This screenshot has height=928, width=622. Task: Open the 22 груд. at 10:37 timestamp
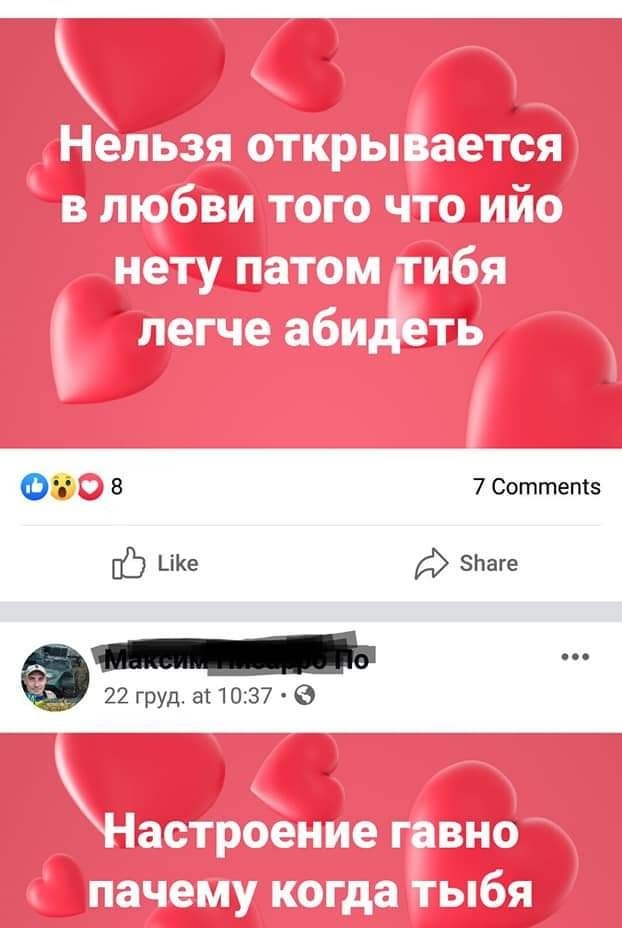point(188,697)
